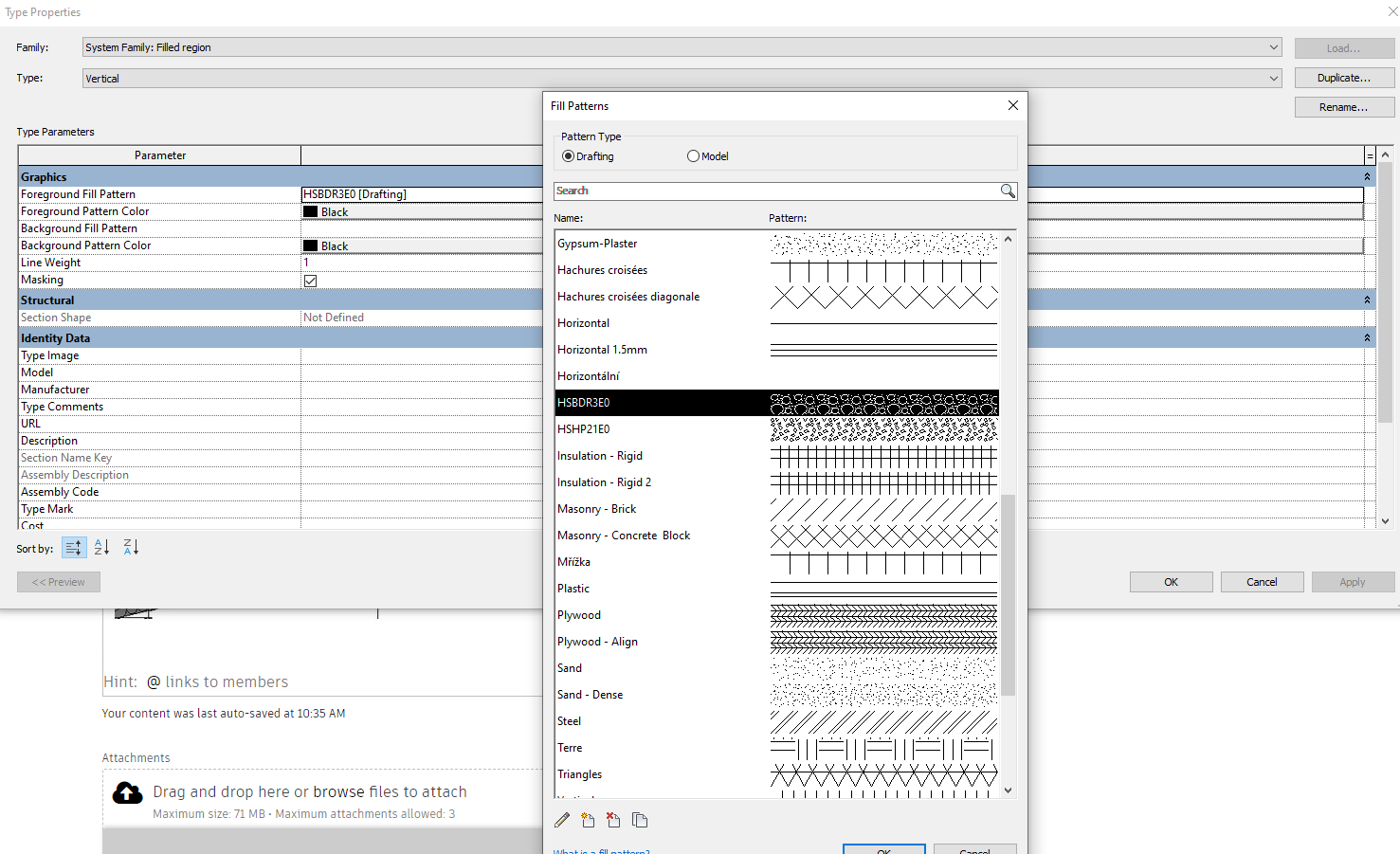Screen dimensions: 1400x854
Task: Click Cancel in Fill Patterns dialog
Action: point(974,849)
